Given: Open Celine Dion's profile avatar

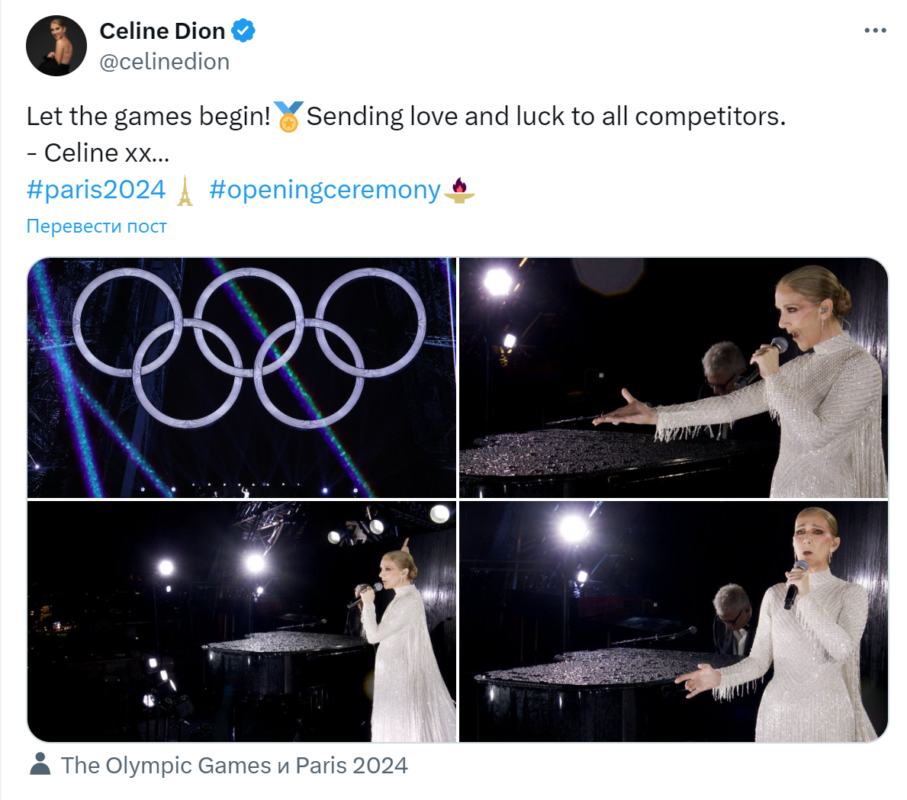Looking at the screenshot, I should [56, 46].
